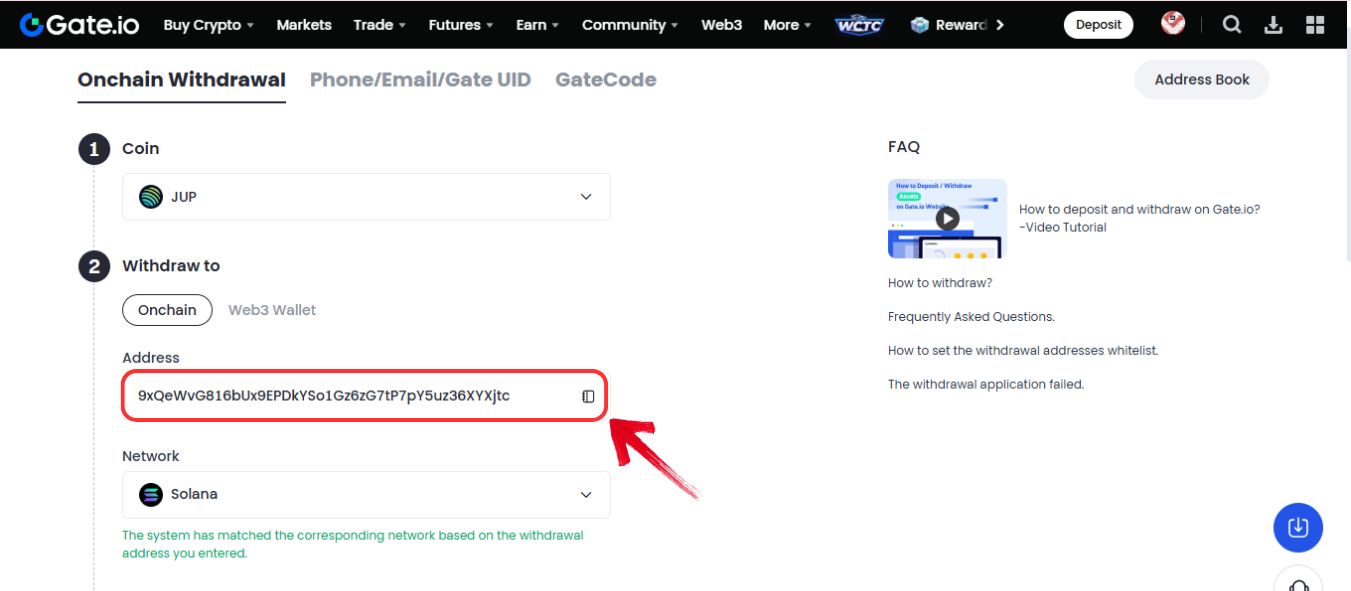Open the user profile avatar
The width and height of the screenshot is (1351, 591).
click(x=1173, y=24)
